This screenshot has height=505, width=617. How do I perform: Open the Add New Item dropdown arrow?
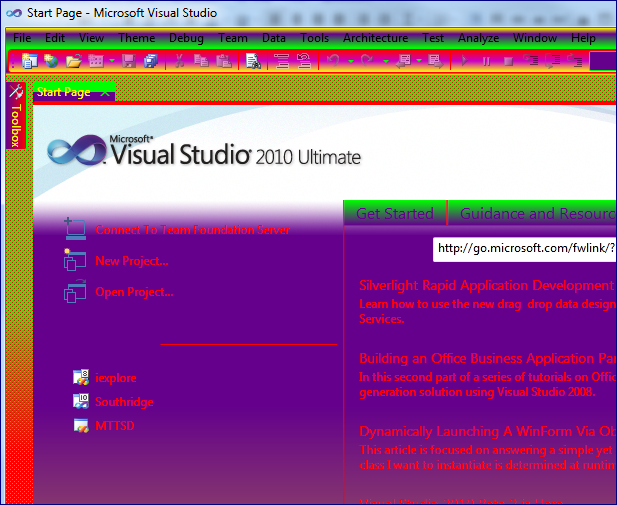point(112,61)
